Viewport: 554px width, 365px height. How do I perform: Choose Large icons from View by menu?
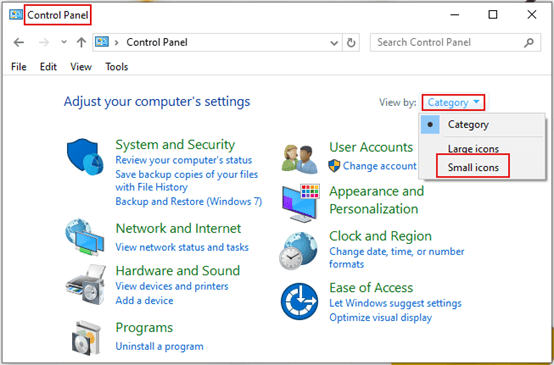pos(473,148)
